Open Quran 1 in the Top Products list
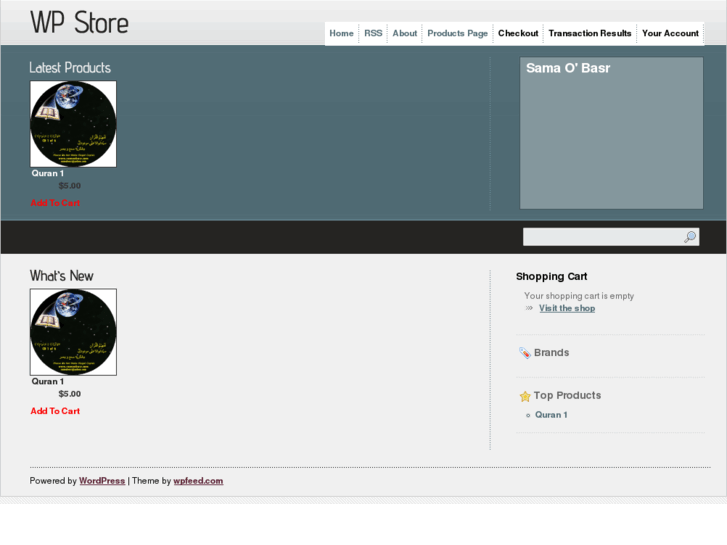 (x=551, y=415)
